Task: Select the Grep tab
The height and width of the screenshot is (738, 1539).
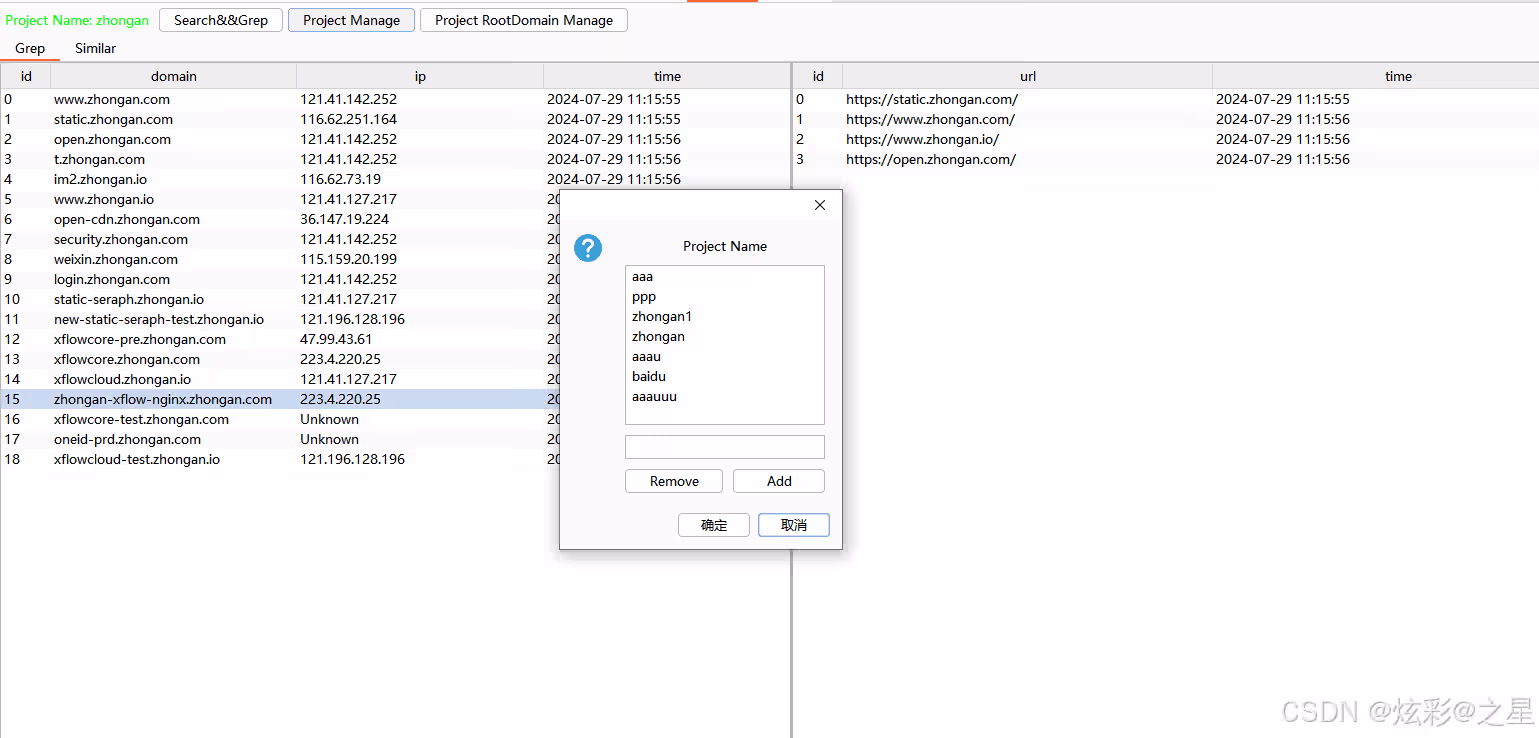Action: (30, 48)
